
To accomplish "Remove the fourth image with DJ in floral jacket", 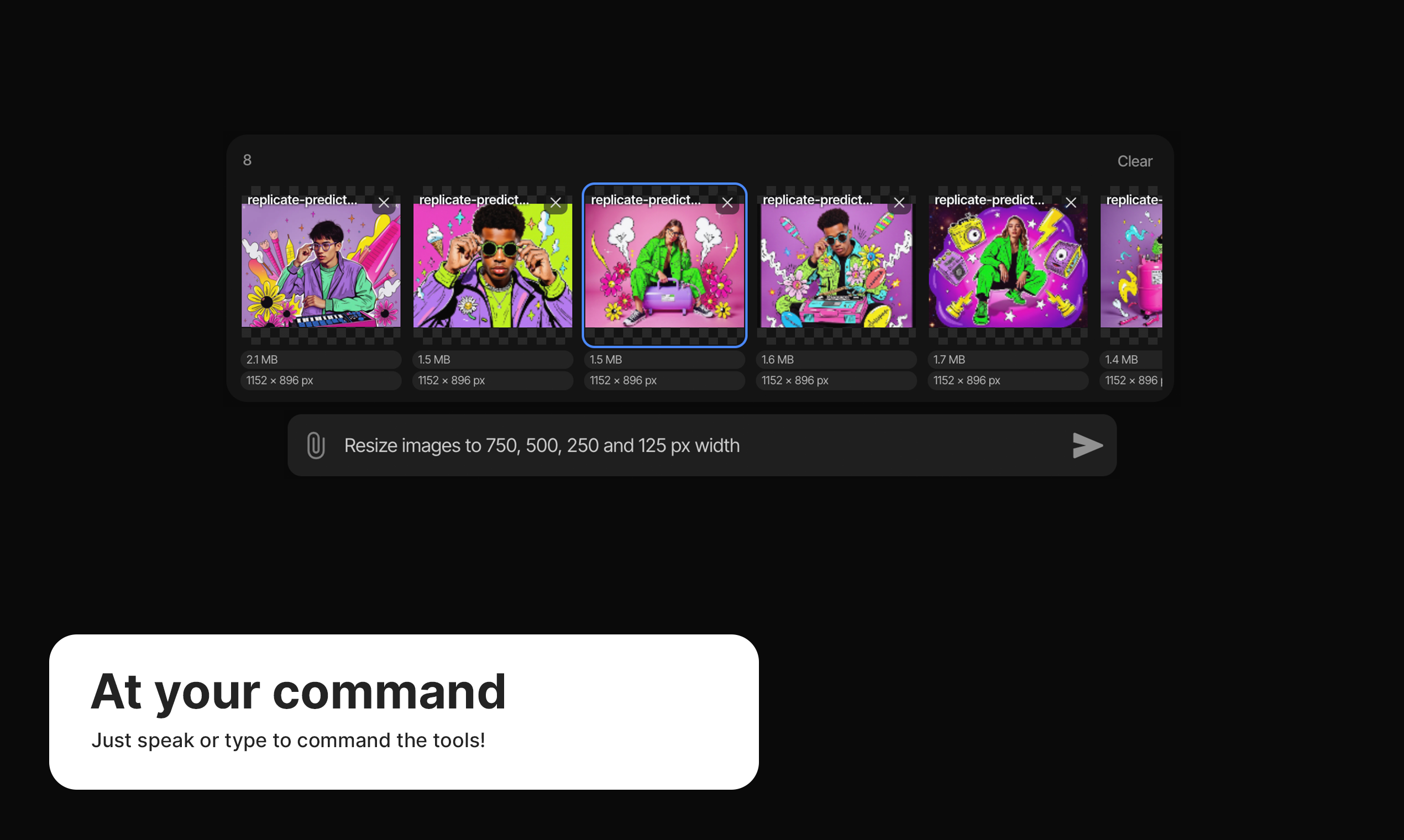I will click(x=899, y=203).
